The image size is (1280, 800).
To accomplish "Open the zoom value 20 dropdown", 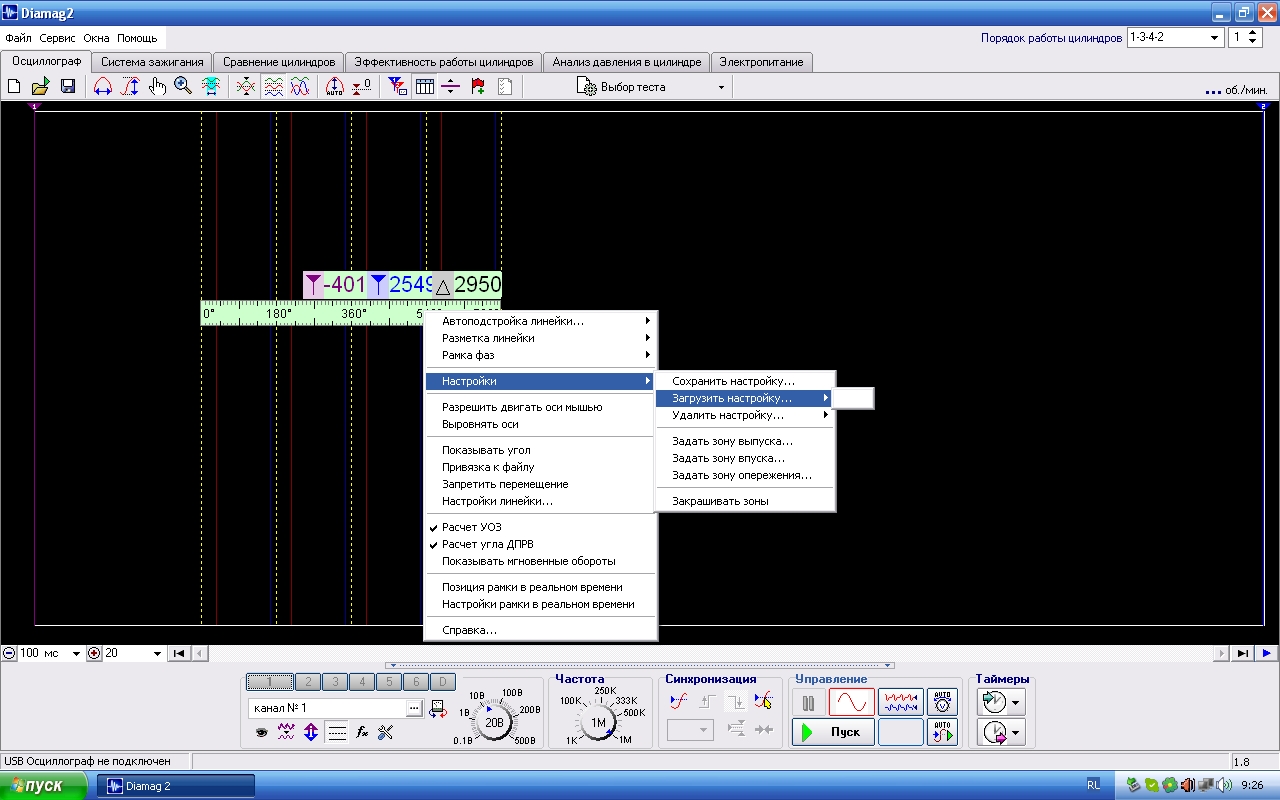I will coord(157,653).
